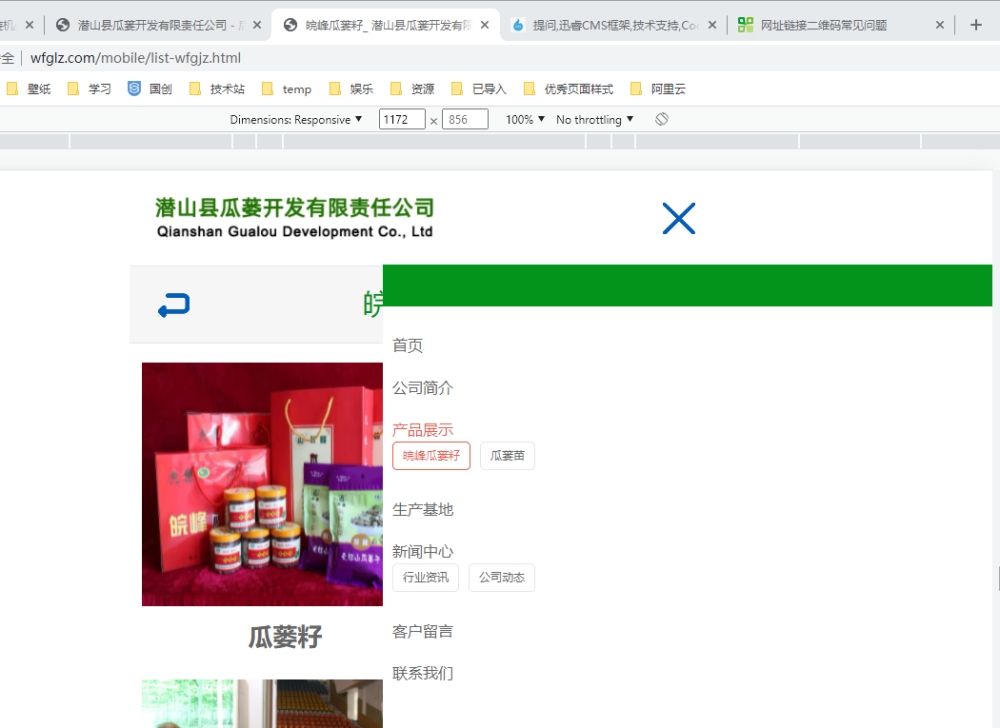The height and width of the screenshot is (728, 1000).
Task: Open a new browser tab
Action: (975, 25)
